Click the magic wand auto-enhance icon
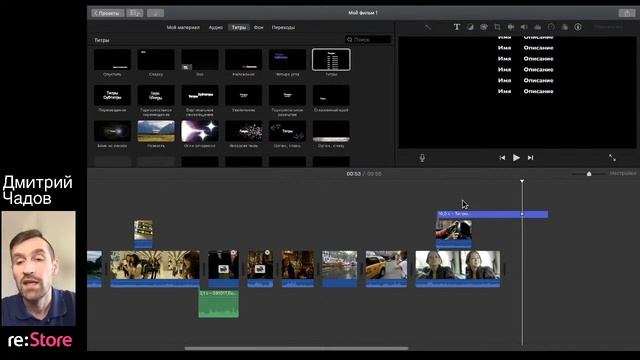The image size is (640, 360). pos(427,27)
